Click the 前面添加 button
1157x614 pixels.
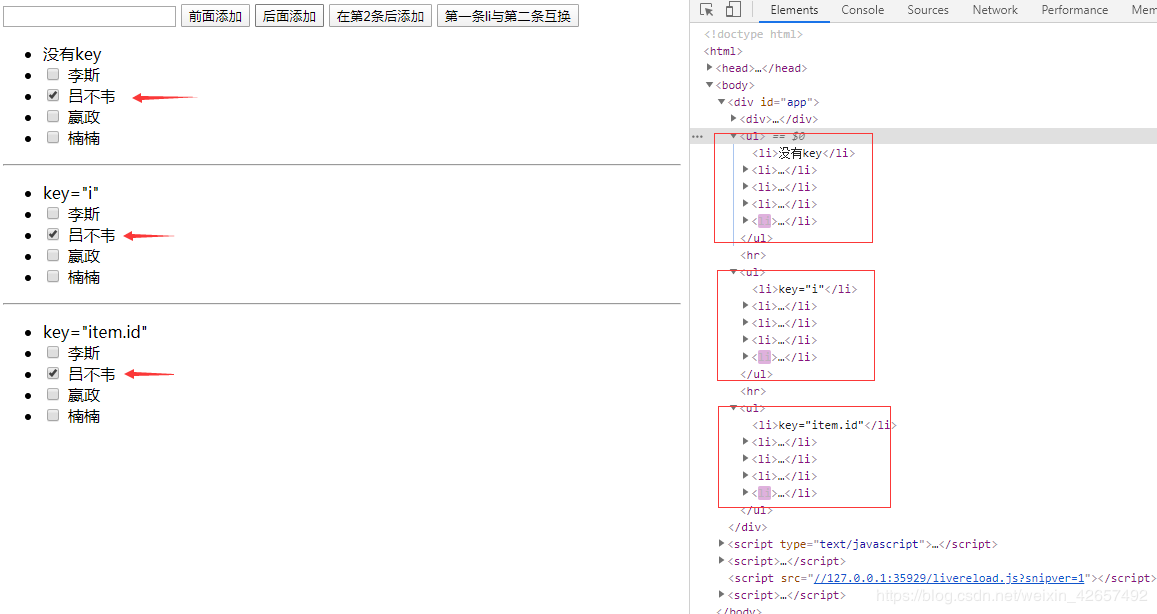click(215, 15)
